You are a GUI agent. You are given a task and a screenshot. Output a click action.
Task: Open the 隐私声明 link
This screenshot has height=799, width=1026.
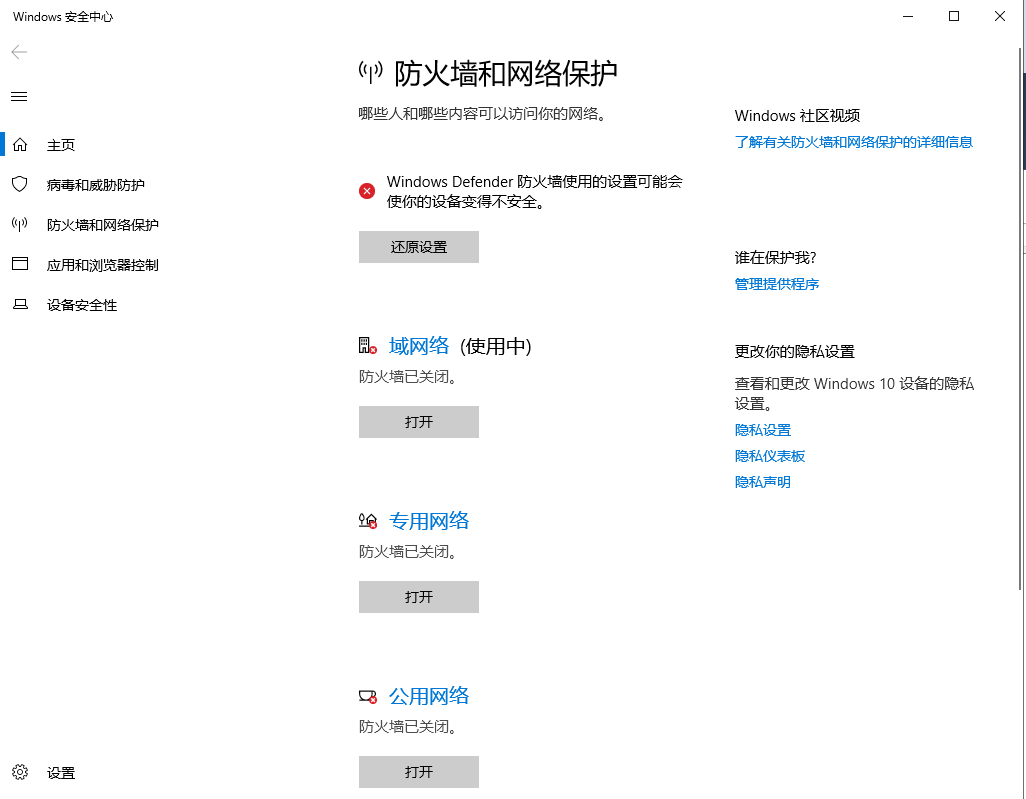(763, 482)
